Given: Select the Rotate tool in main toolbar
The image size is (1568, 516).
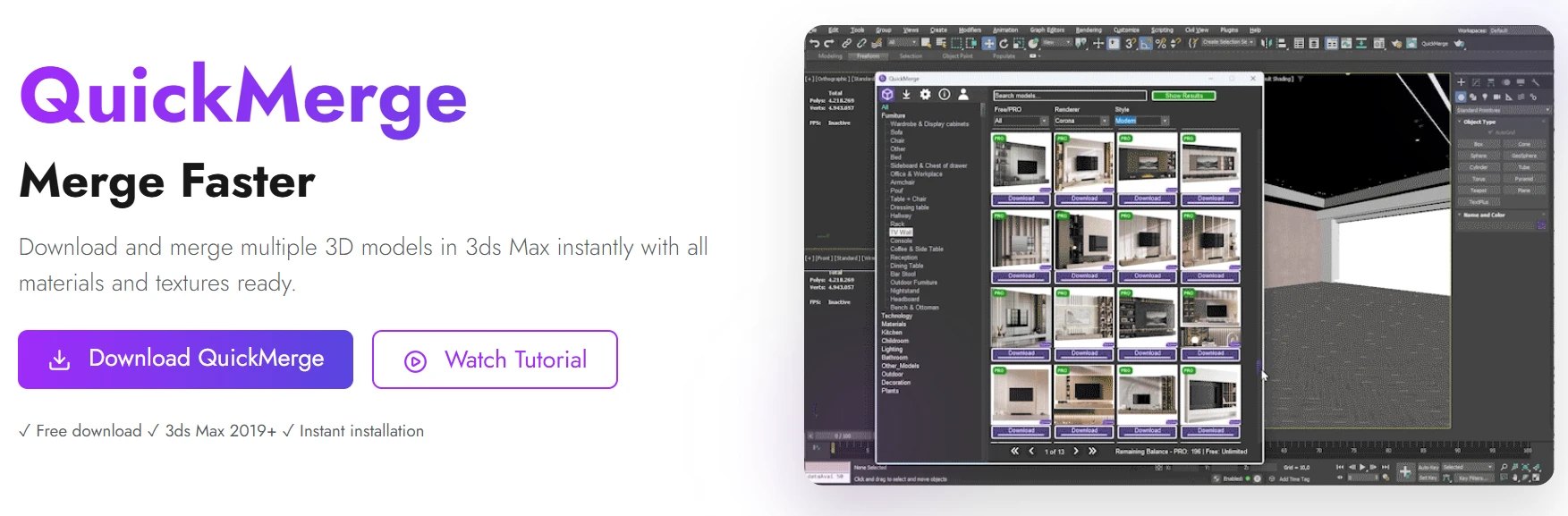Looking at the screenshot, I should 1004,43.
